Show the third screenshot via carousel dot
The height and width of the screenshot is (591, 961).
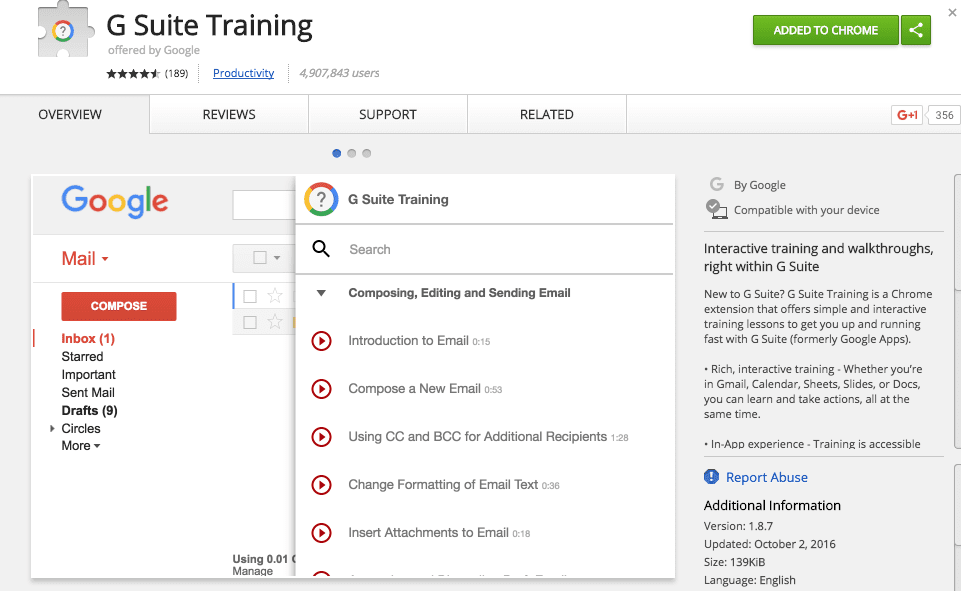point(367,153)
